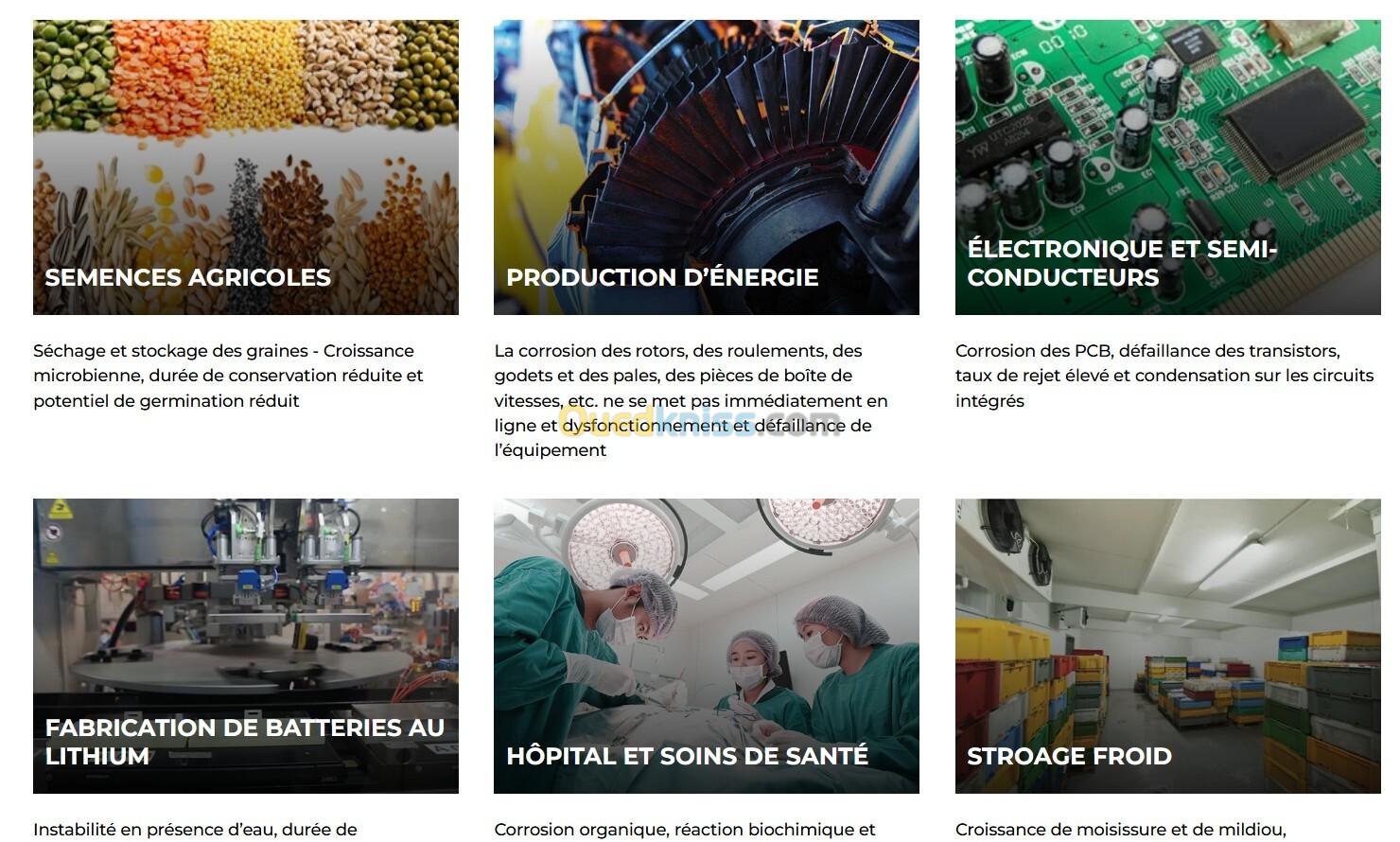This screenshot has height=842, width=1400.
Task: Click the HÔPITAL ET SOINS DE SANTÉ heading
Action: point(688,756)
